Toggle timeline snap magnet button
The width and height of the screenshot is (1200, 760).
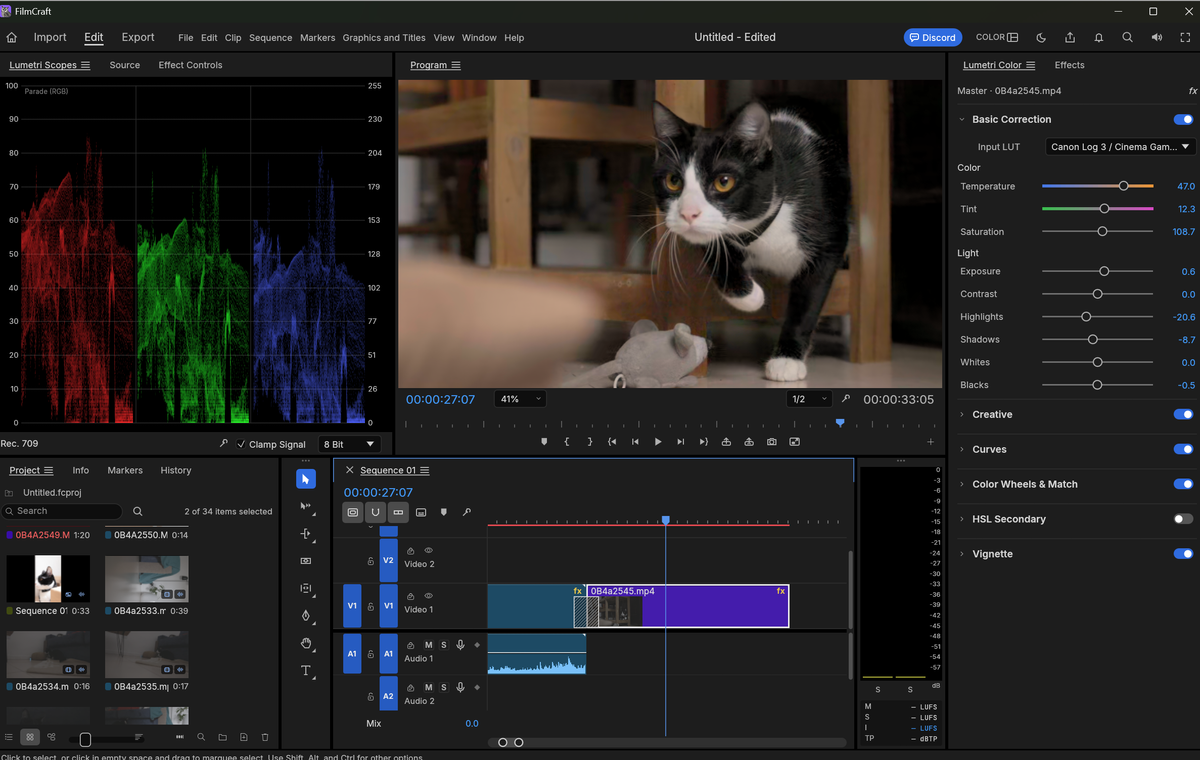pos(375,512)
